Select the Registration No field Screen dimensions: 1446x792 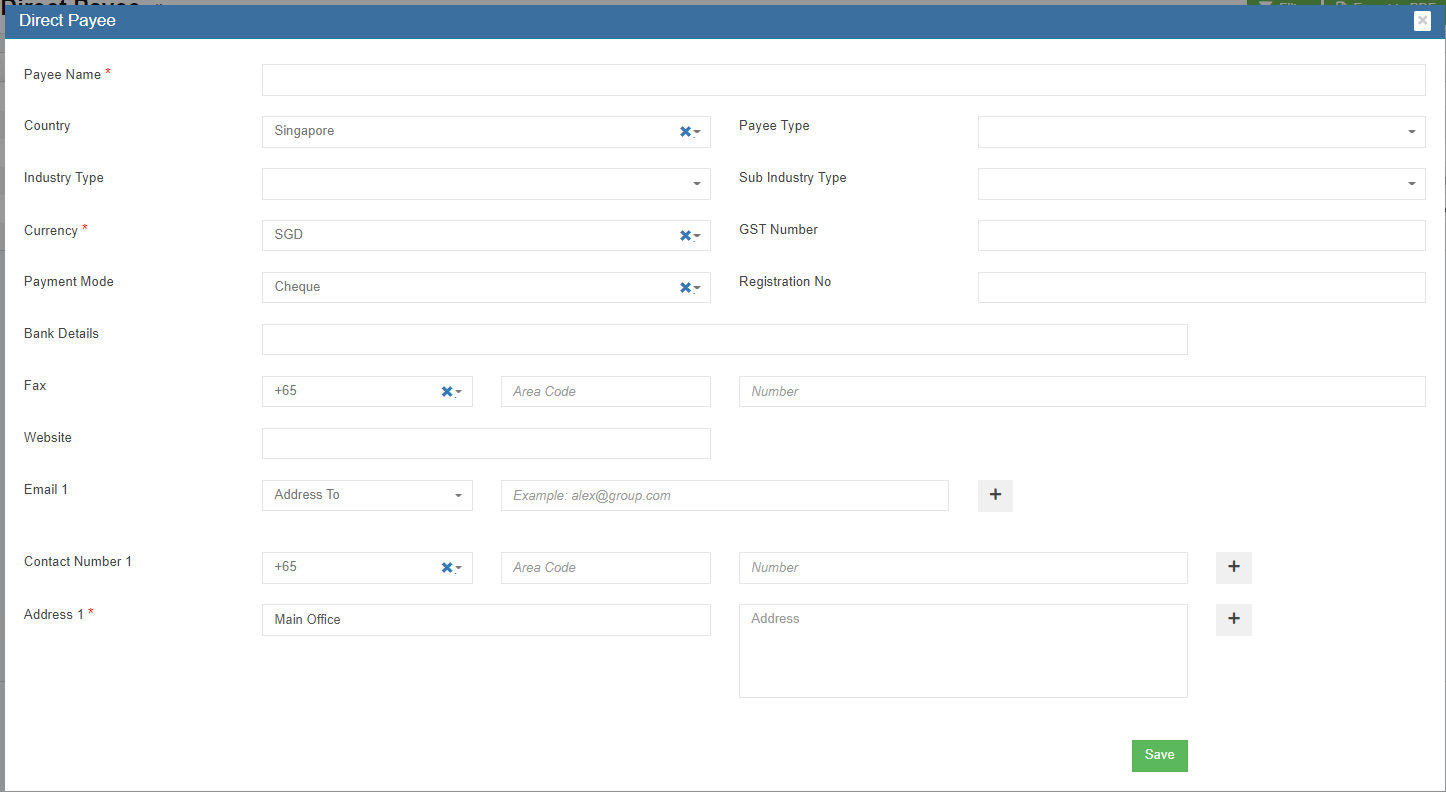(1201, 288)
